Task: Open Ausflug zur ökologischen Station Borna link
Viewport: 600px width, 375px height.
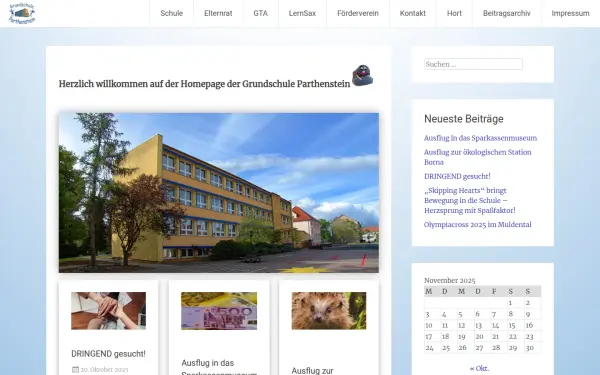Action: (478, 157)
